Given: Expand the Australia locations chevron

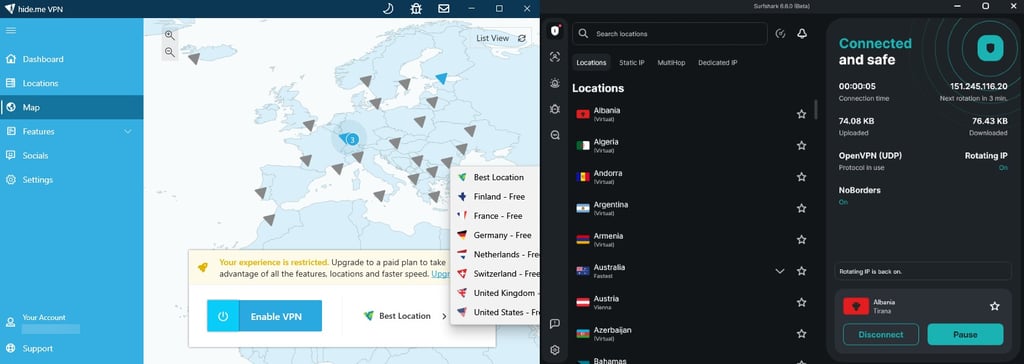Looking at the screenshot, I should click(x=780, y=271).
